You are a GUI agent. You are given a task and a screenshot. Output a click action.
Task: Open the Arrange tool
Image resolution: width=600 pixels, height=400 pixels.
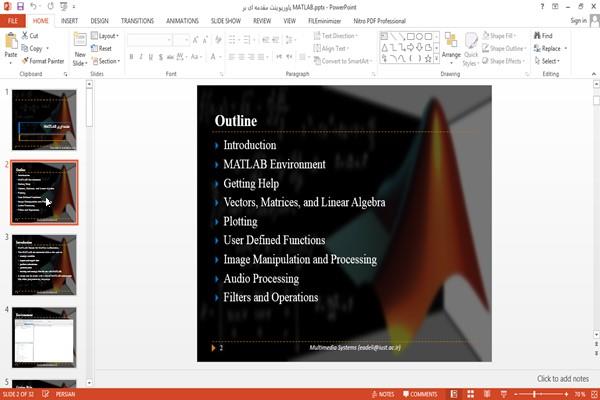tap(451, 47)
